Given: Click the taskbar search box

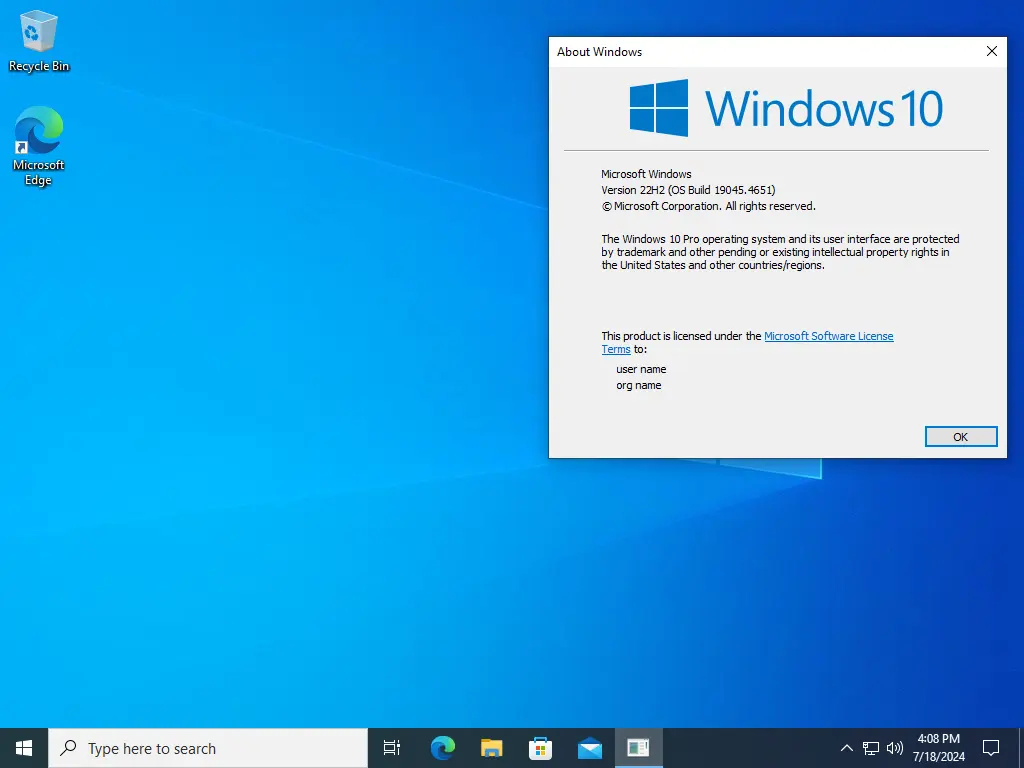Looking at the screenshot, I should tap(208, 748).
